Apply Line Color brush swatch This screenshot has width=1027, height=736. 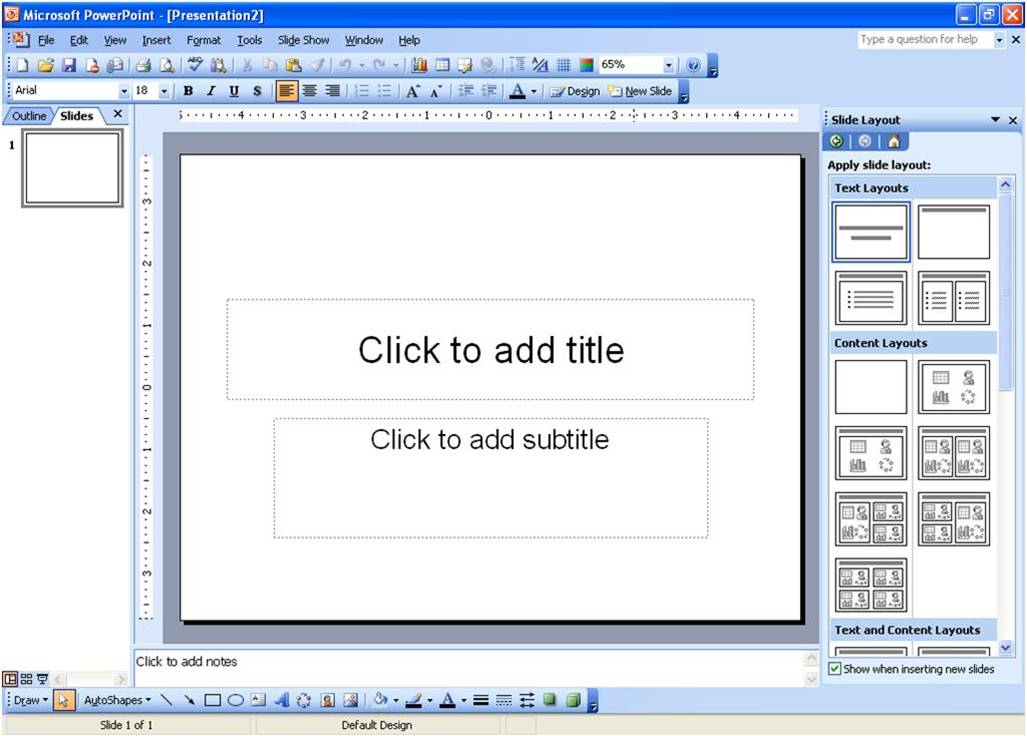click(x=414, y=700)
